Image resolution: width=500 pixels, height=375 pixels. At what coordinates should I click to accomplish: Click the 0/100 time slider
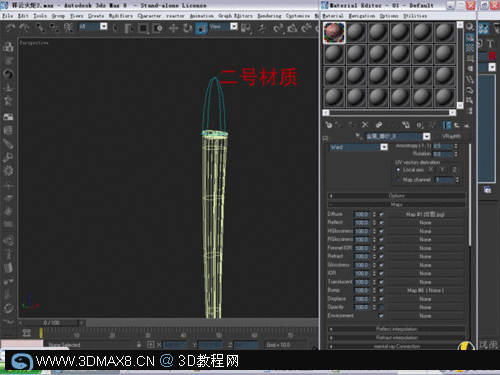click(x=51, y=323)
